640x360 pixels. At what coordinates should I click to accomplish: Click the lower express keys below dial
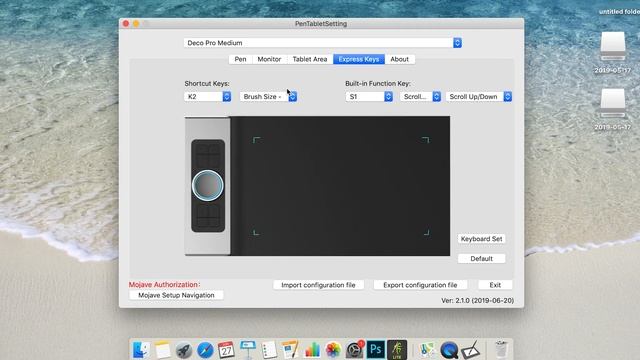(x=208, y=216)
